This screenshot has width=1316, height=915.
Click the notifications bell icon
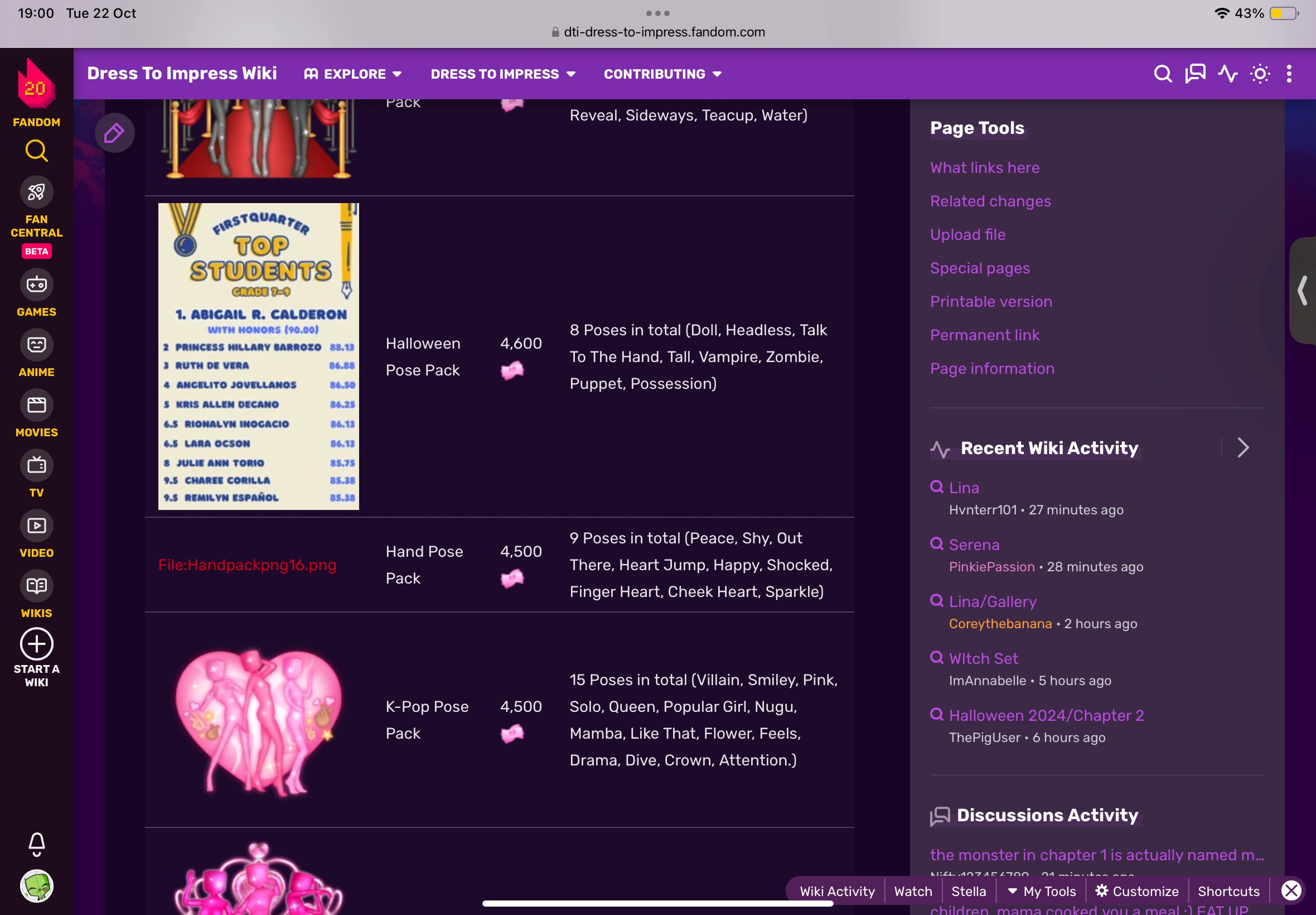37,844
